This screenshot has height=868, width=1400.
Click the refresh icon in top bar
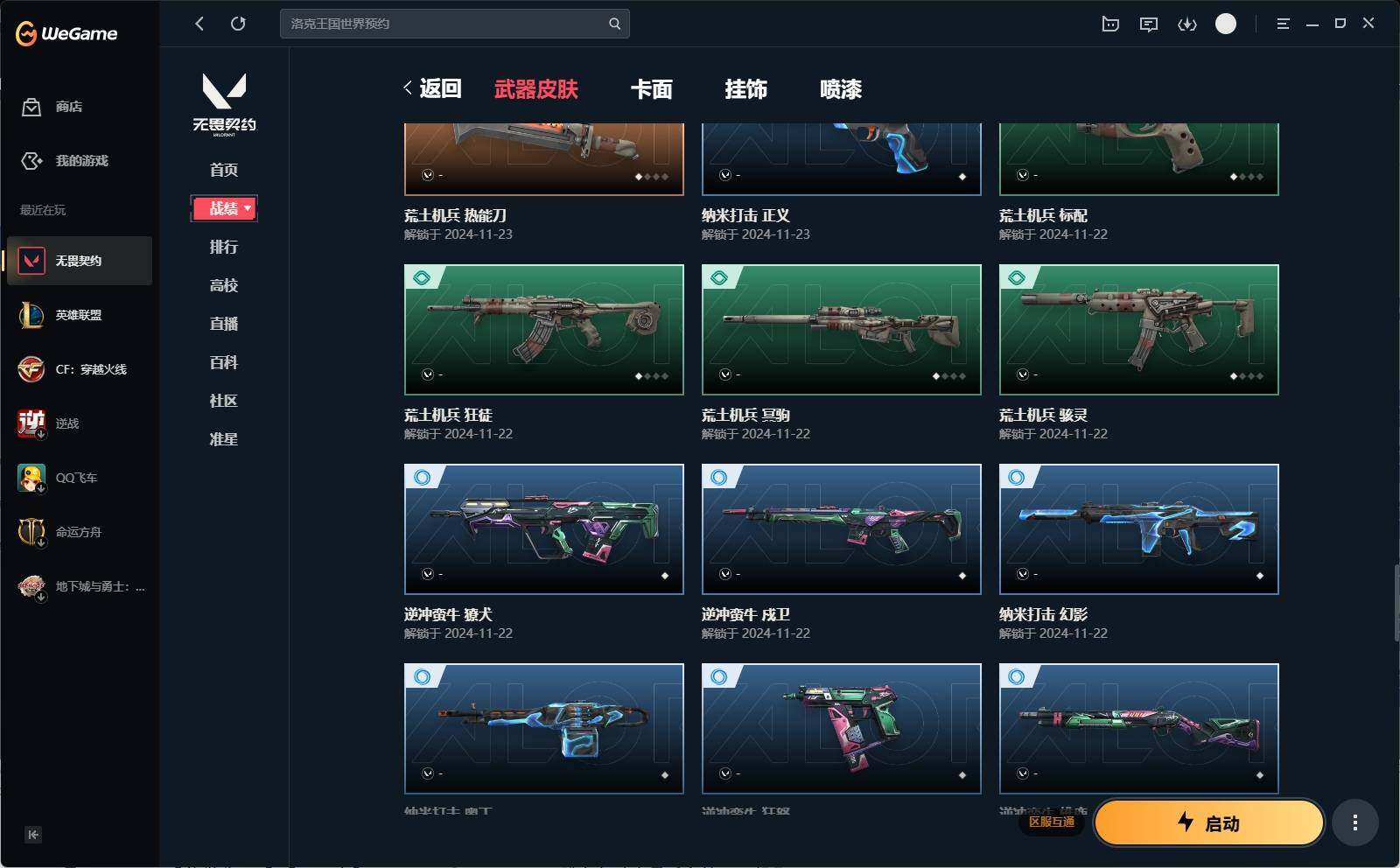point(238,24)
